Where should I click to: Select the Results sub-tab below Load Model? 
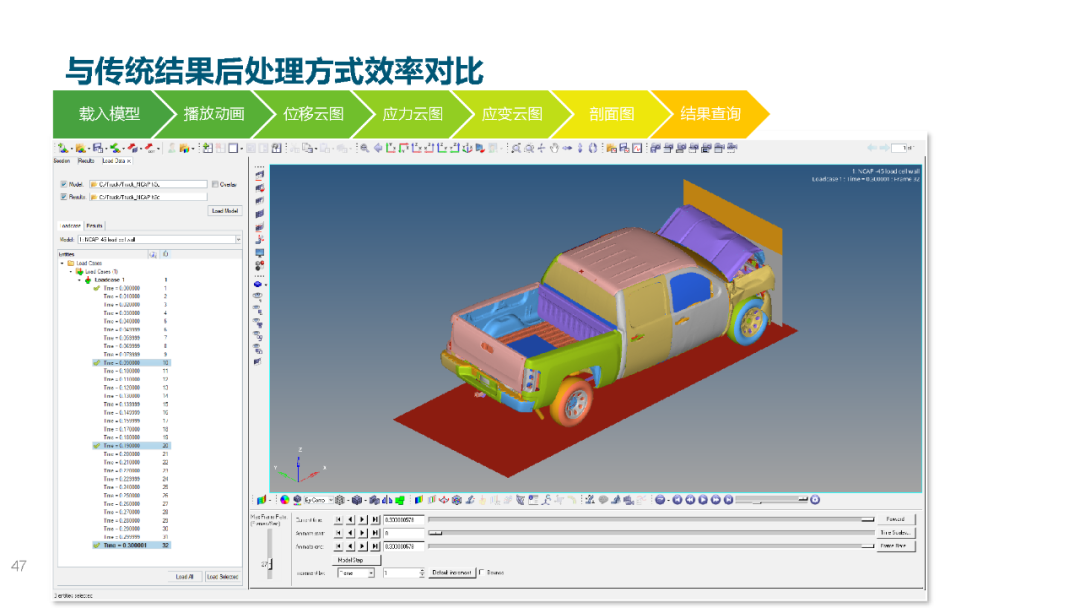point(94,226)
